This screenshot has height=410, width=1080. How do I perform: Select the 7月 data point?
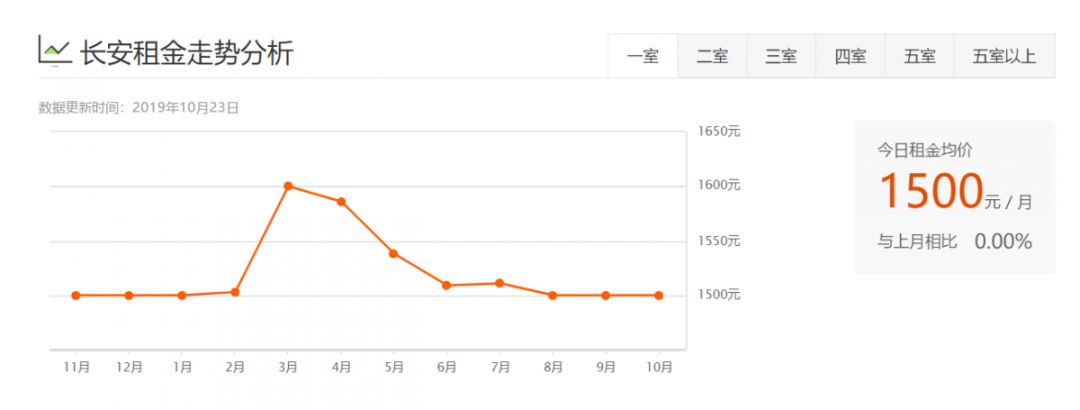500,283
